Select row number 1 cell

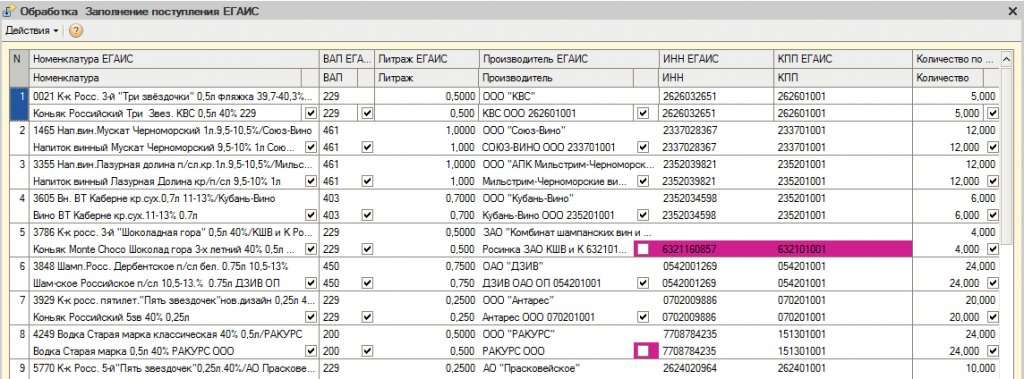point(20,105)
